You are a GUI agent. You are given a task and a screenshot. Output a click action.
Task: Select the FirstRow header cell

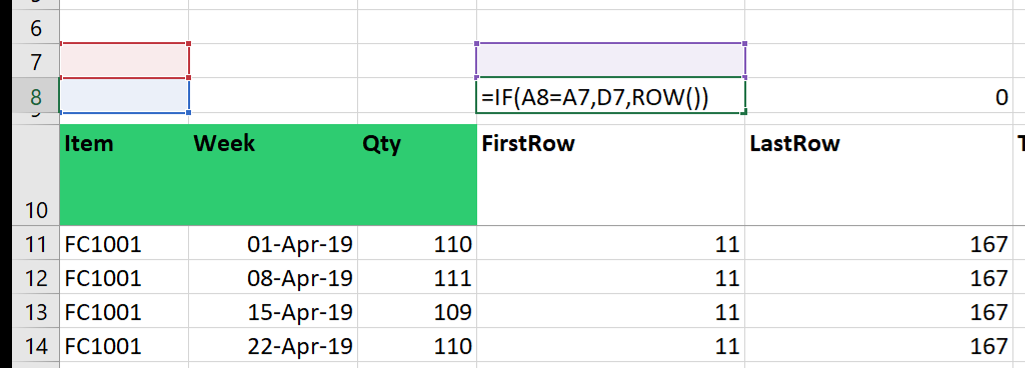pos(611,175)
